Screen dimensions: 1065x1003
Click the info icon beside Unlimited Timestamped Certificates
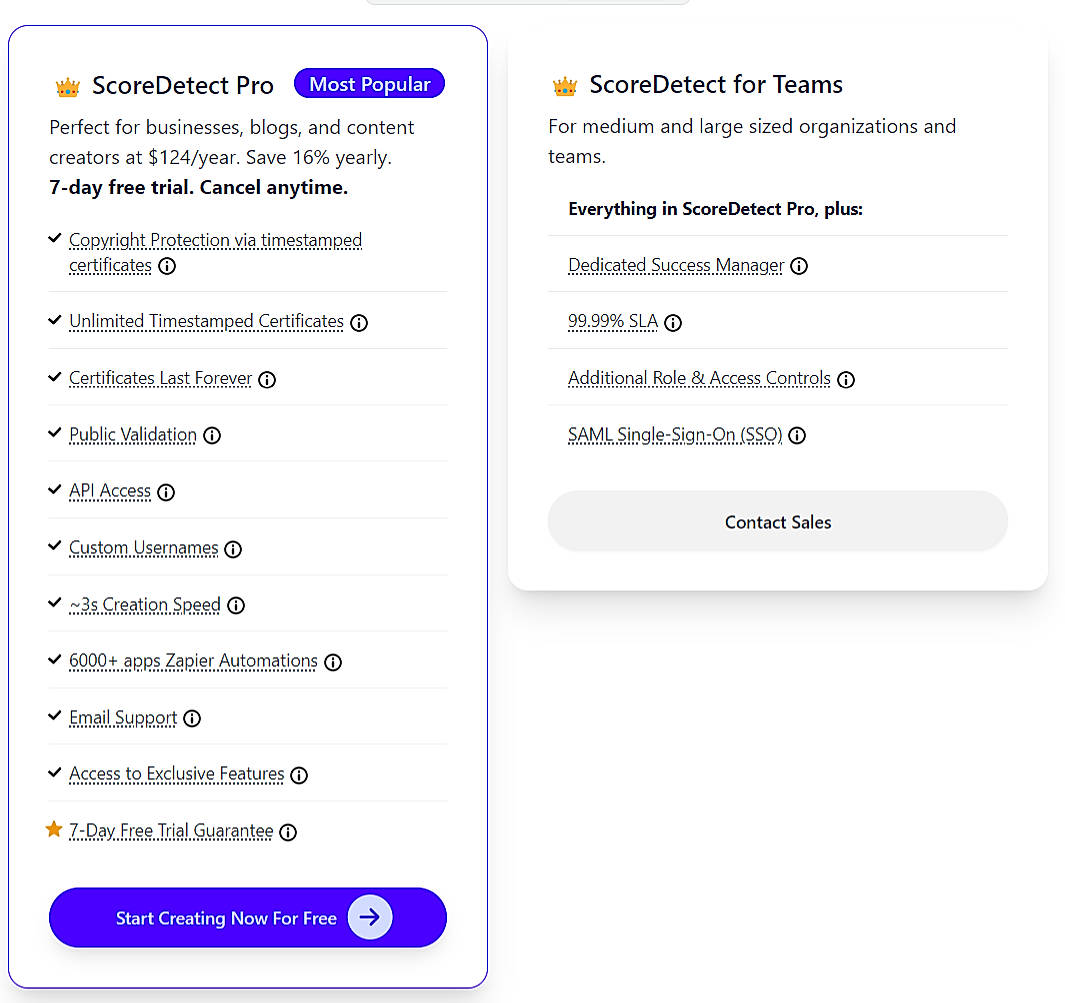coord(359,323)
